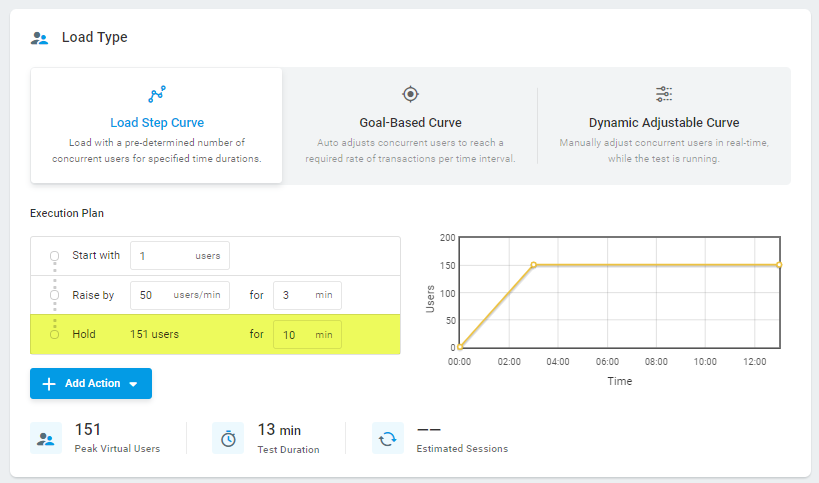The width and height of the screenshot is (819, 483).
Task: Click the Raise by users/min input field
Action: pyautogui.click(x=180, y=295)
